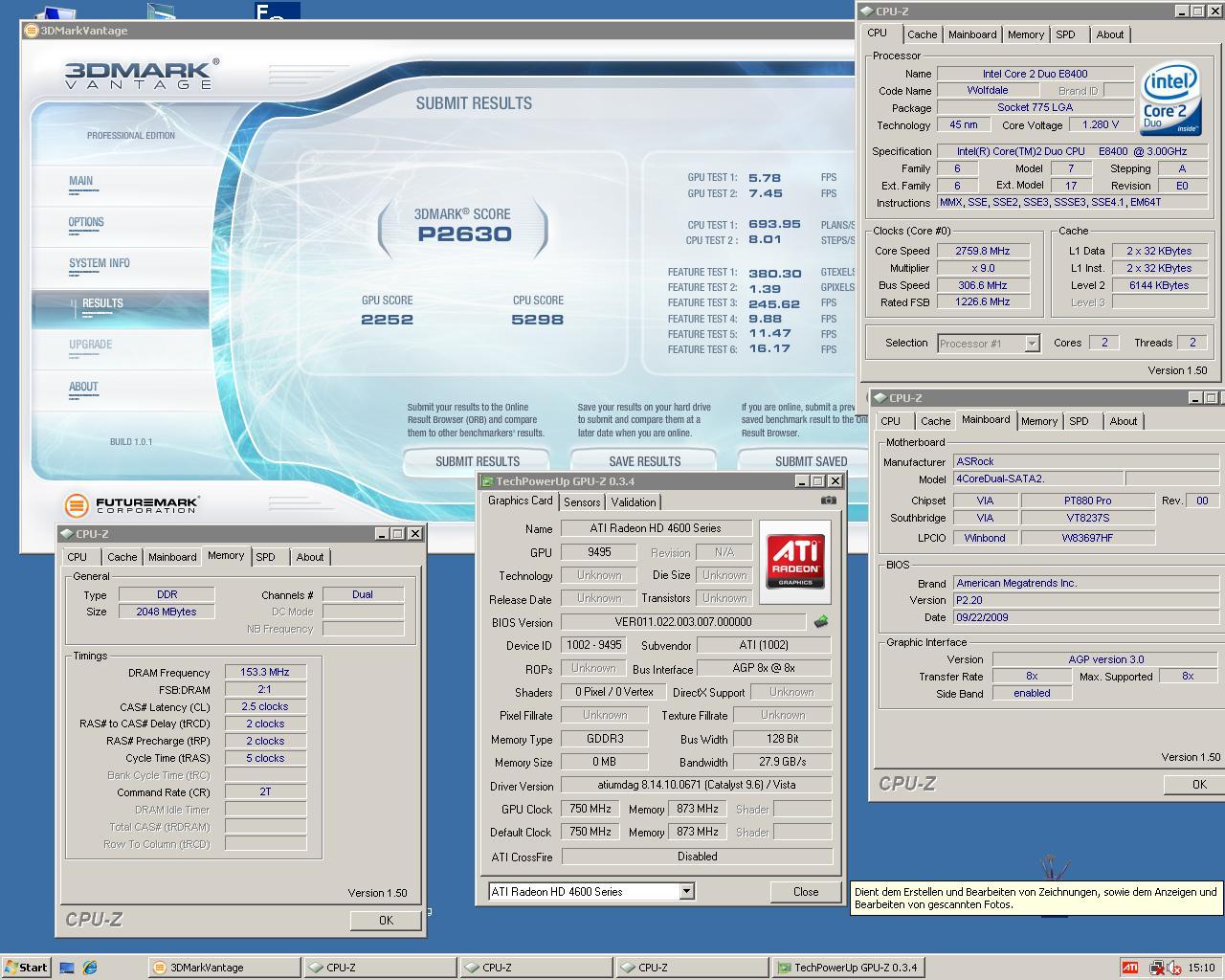Click Close button in GPU-Z
The image size is (1225, 980).
[x=806, y=891]
